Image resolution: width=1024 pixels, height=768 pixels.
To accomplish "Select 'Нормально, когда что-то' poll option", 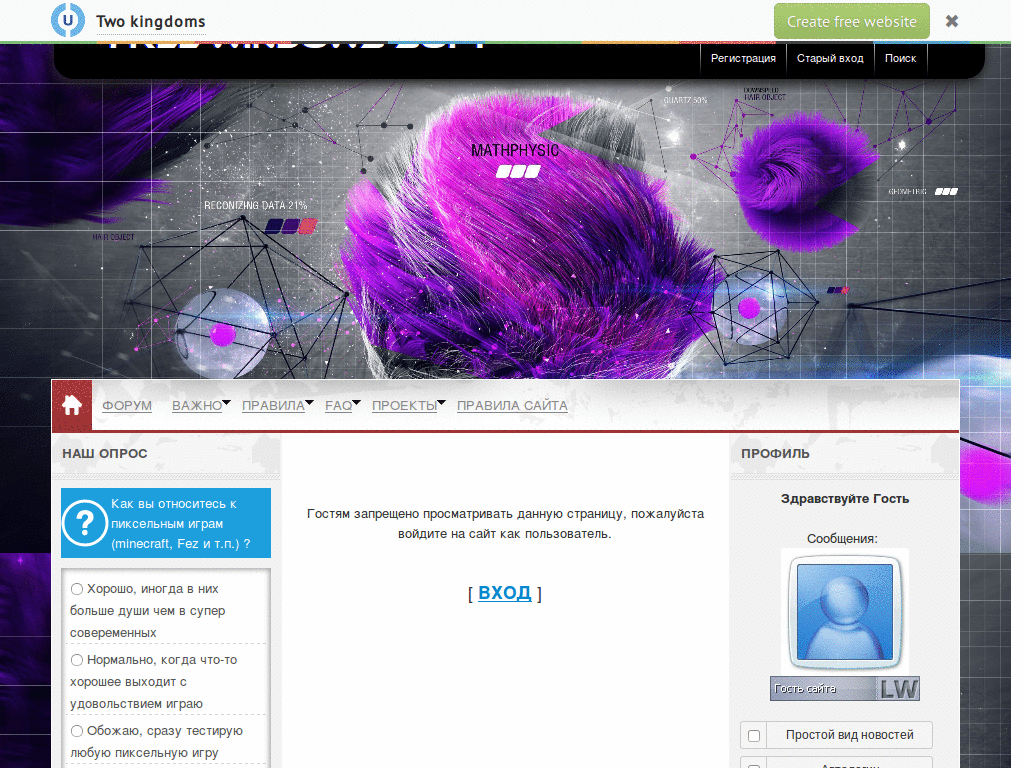I will pyautogui.click(x=77, y=660).
